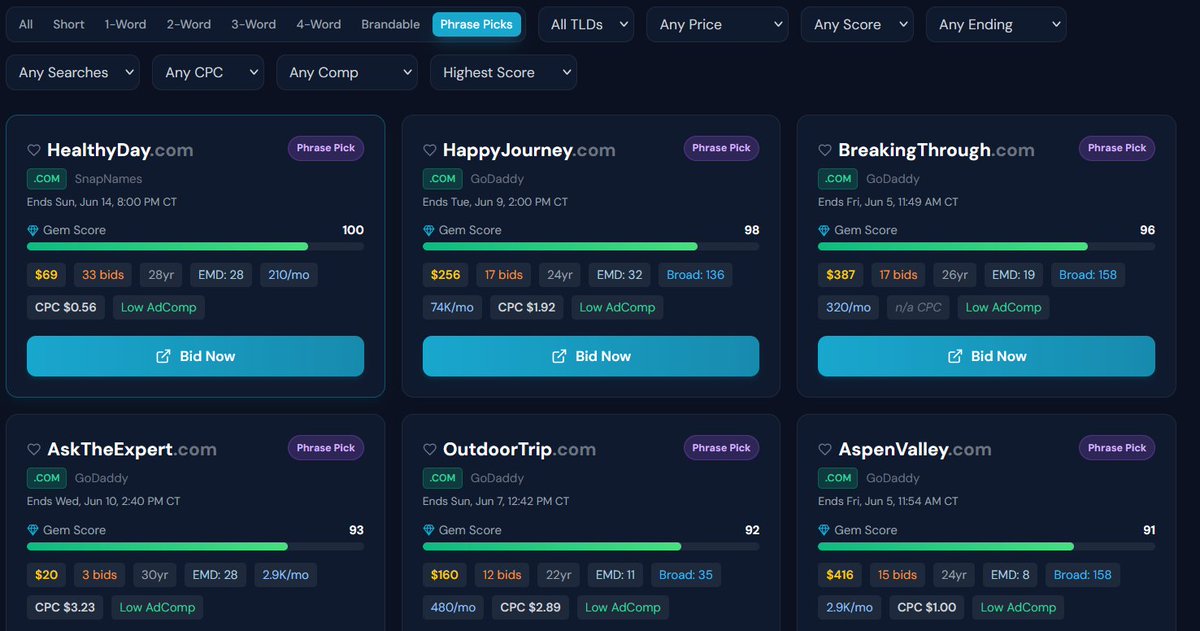Open the Any Ending dropdown
1200x631 pixels.
coord(996,24)
